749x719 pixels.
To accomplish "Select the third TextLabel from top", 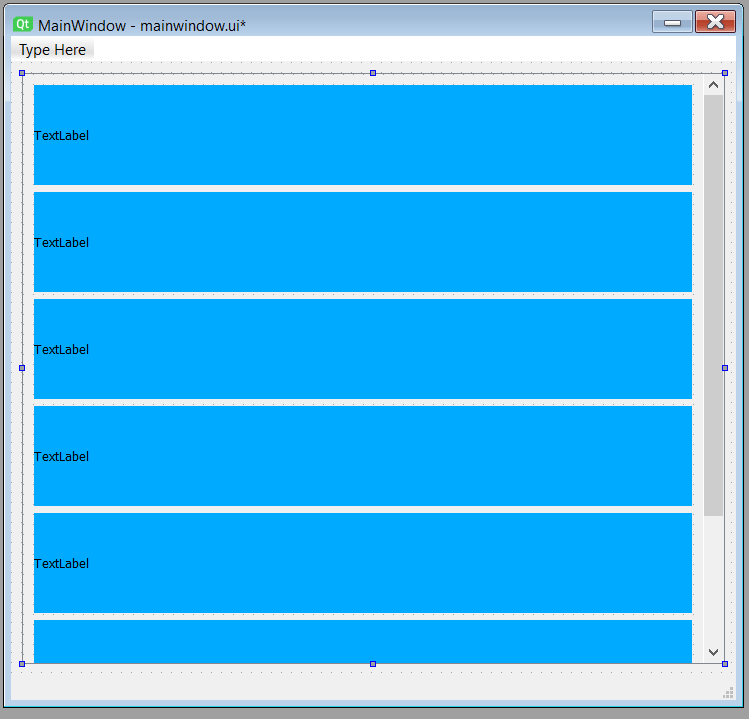I will pyautogui.click(x=363, y=349).
